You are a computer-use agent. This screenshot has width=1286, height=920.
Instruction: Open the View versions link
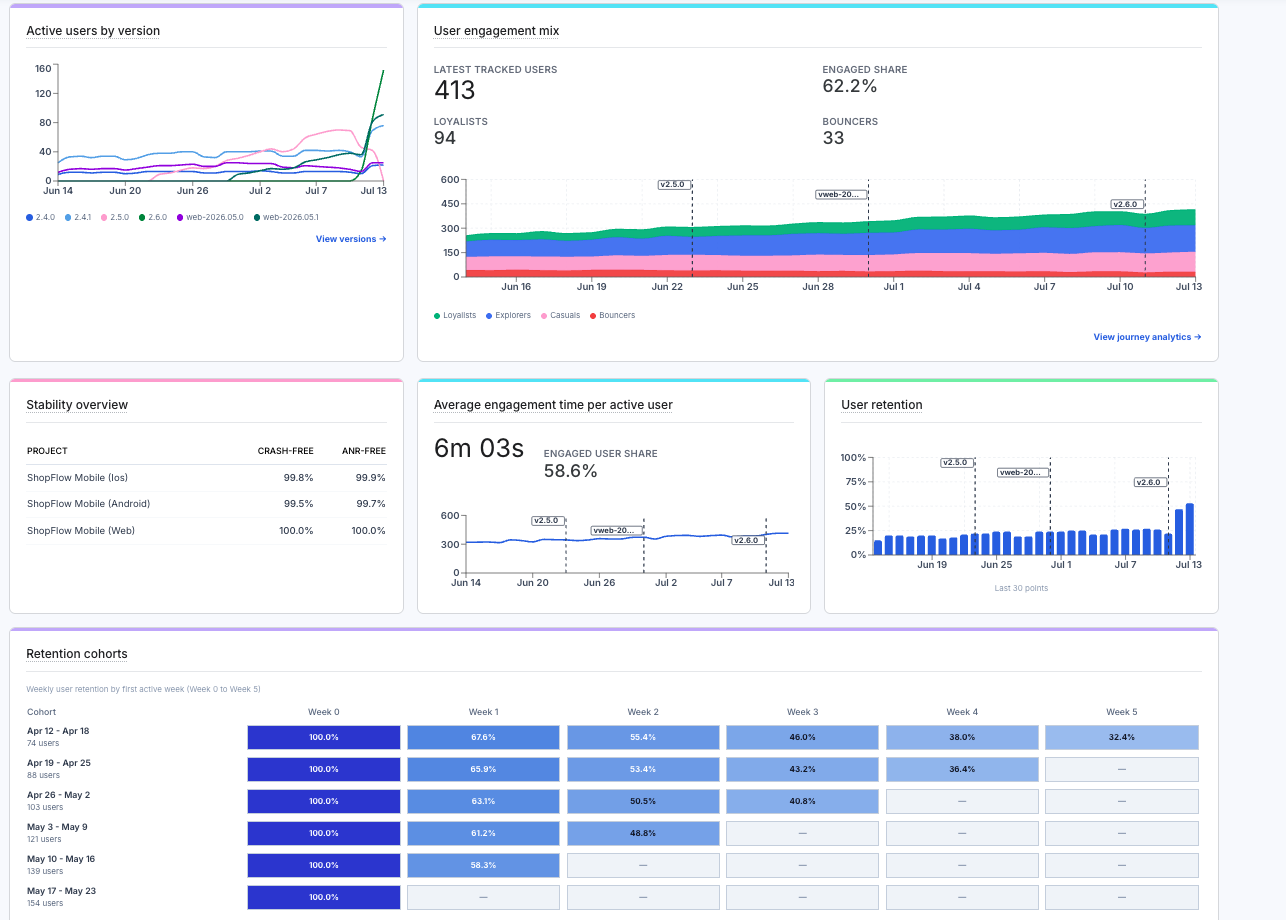click(351, 239)
